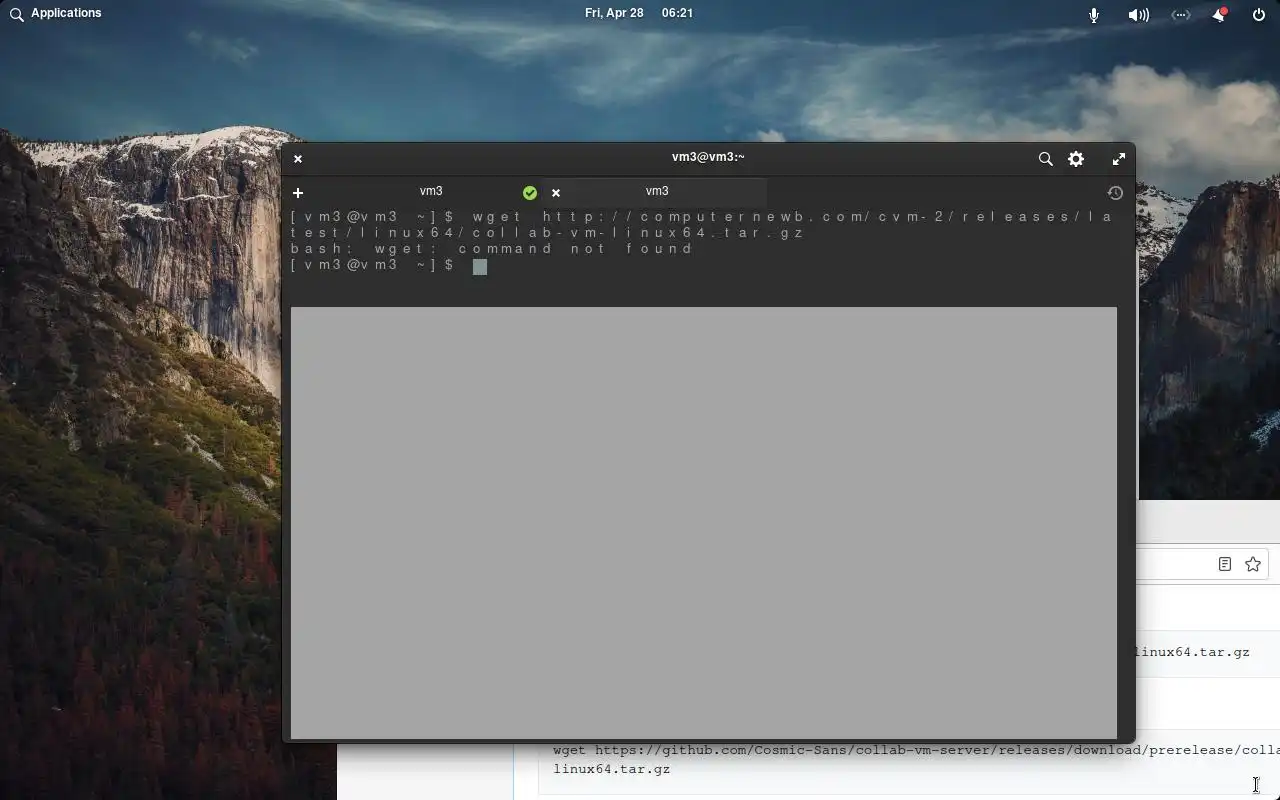This screenshot has width=1280, height=800.
Task: Click the wget computernewb.com command line
Action: [x=702, y=225]
